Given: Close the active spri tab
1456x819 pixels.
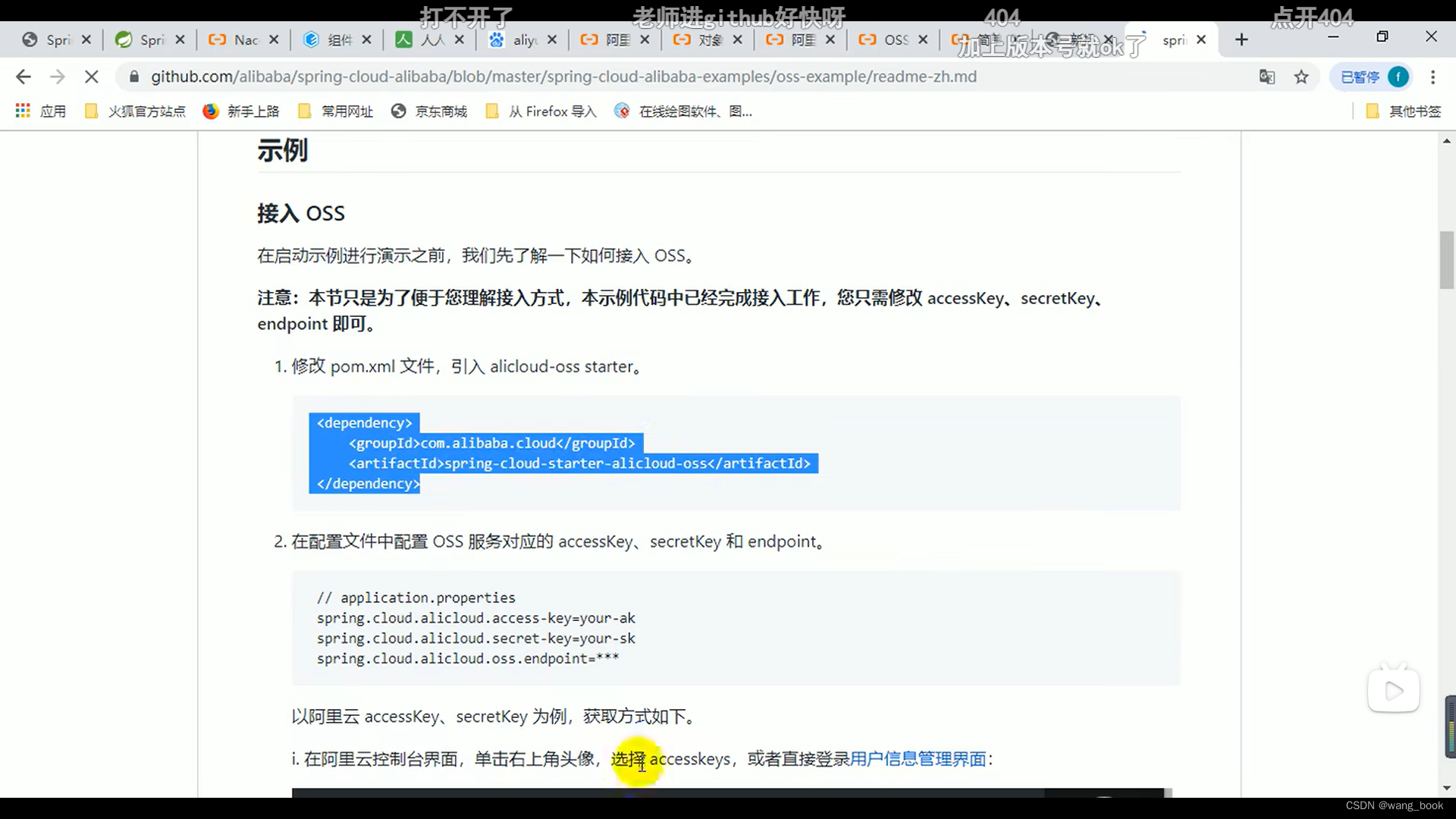Looking at the screenshot, I should coord(1201,39).
